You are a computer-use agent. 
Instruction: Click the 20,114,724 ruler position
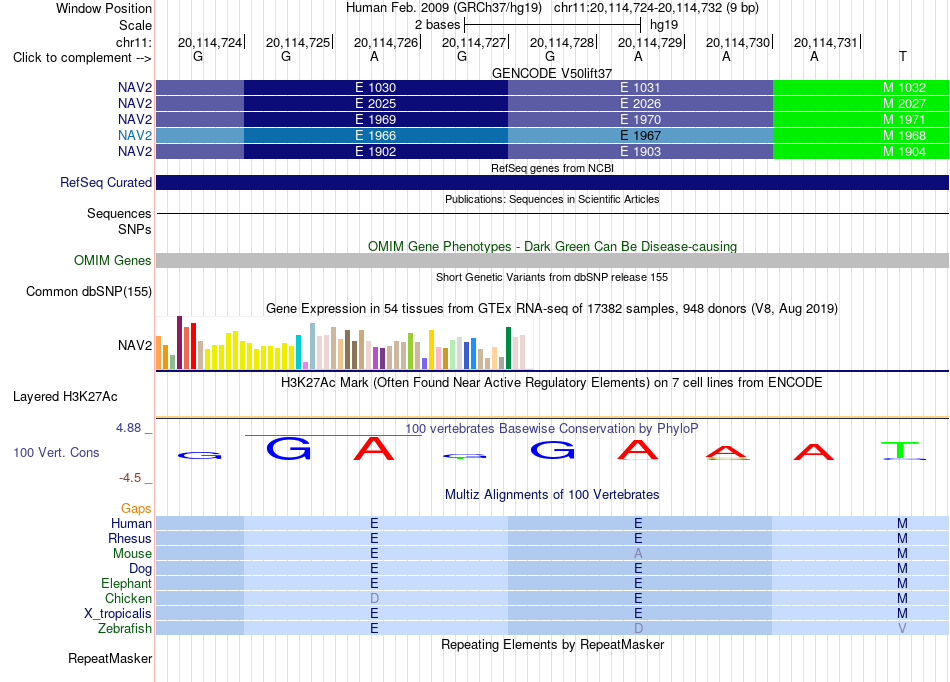(210, 42)
